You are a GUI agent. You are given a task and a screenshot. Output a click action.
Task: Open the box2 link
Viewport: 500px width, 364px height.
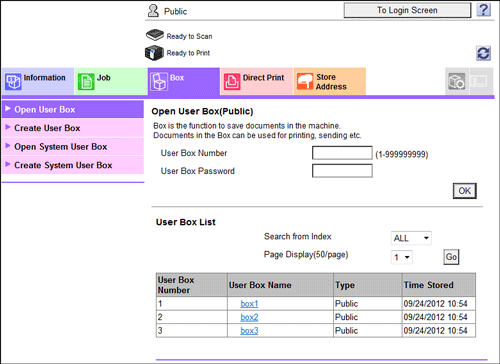tap(249, 317)
